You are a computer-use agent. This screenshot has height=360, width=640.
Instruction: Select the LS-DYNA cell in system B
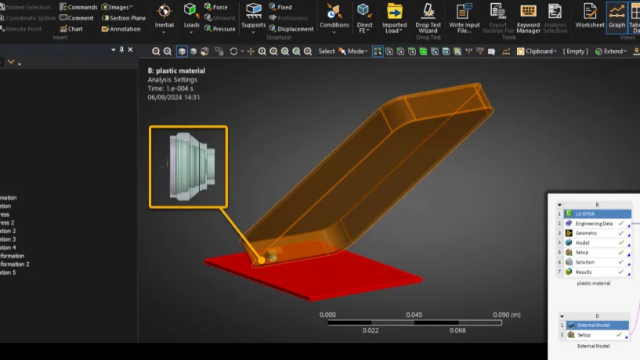tap(598, 214)
